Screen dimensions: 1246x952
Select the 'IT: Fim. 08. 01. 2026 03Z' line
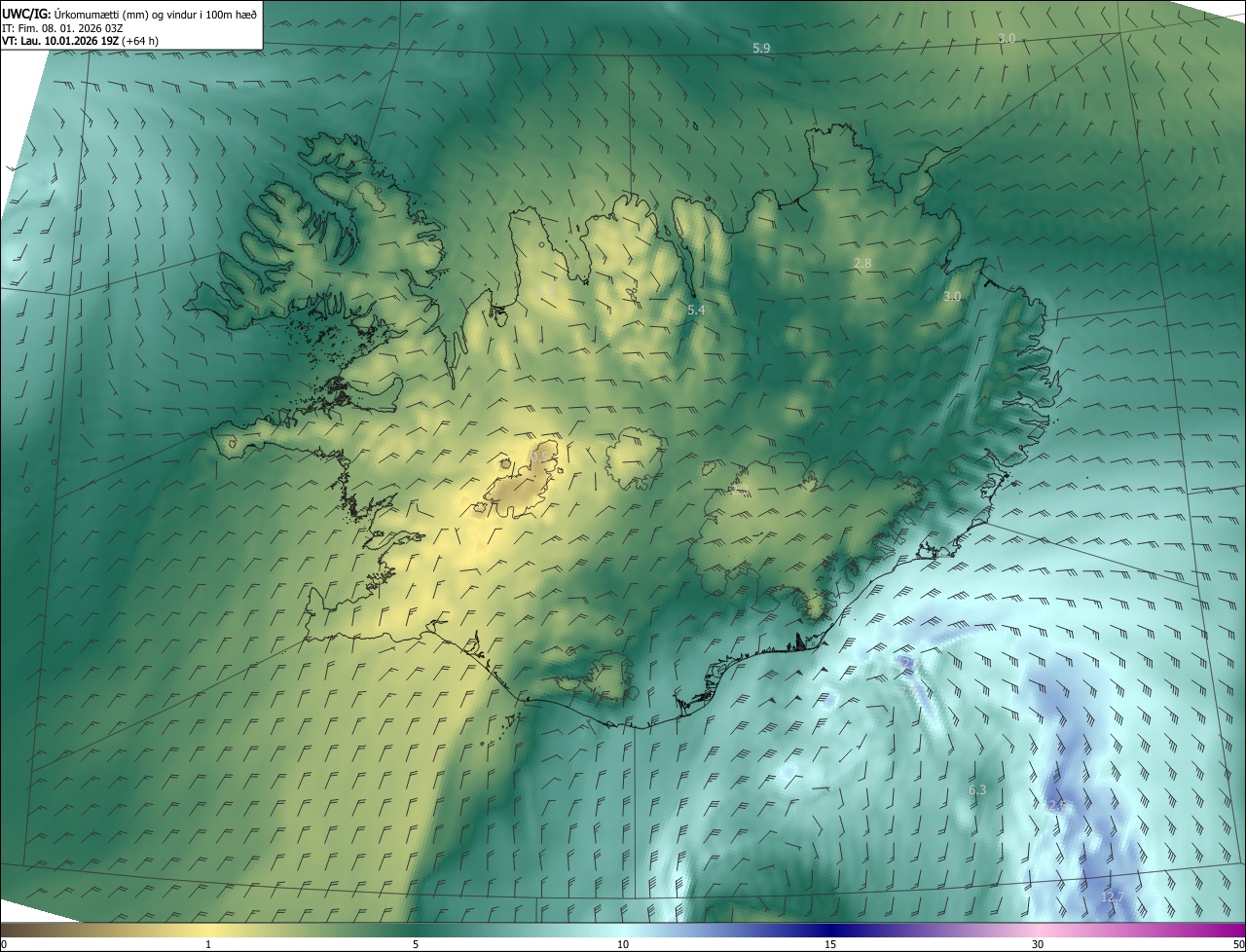click(x=62, y=27)
